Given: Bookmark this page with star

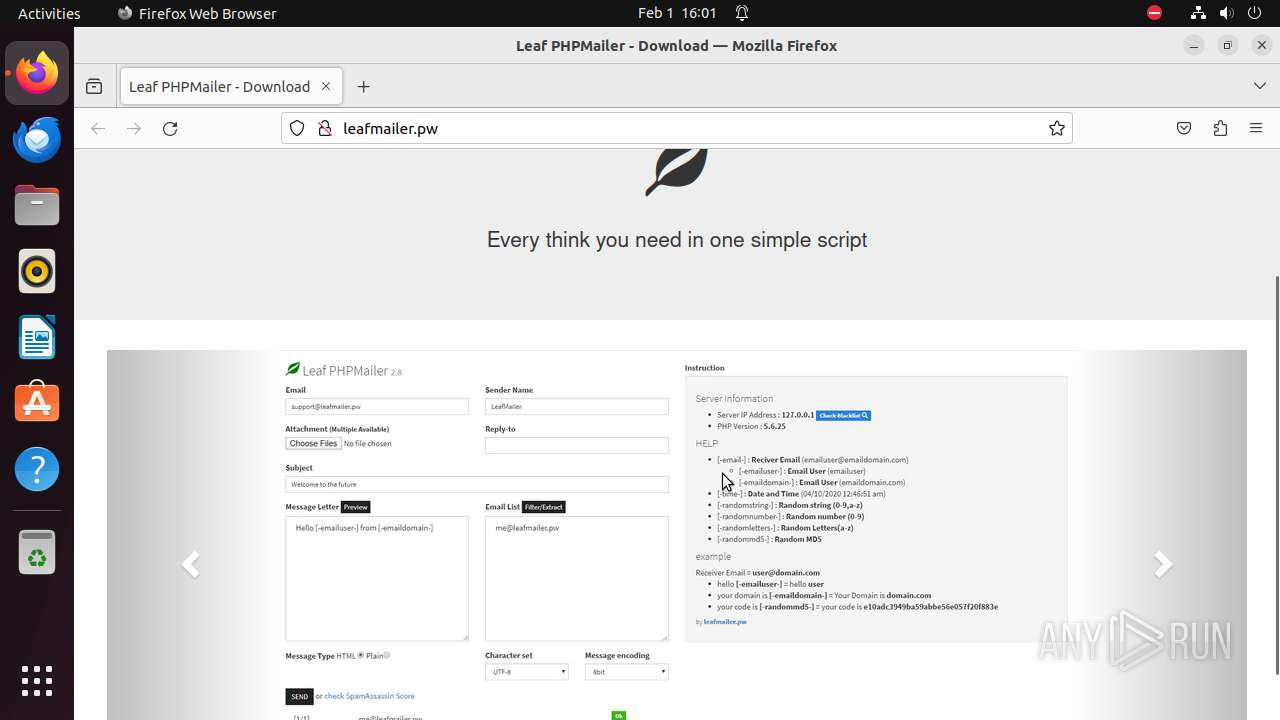Looking at the screenshot, I should tap(1056, 128).
